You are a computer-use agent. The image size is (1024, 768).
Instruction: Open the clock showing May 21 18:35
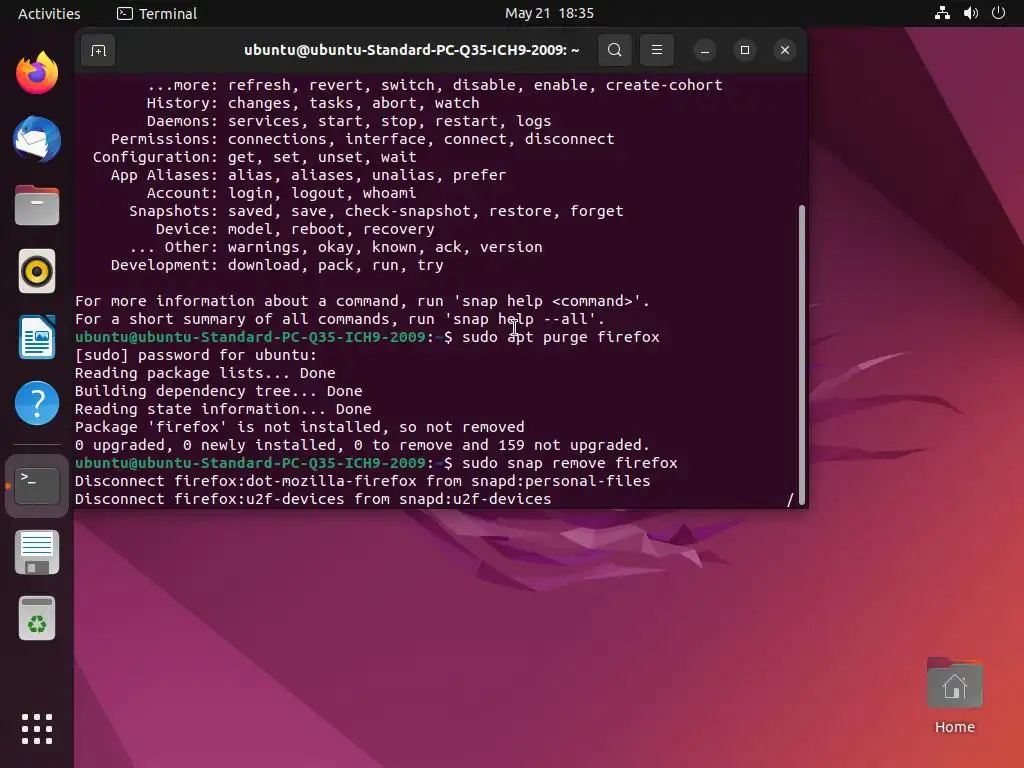click(549, 13)
